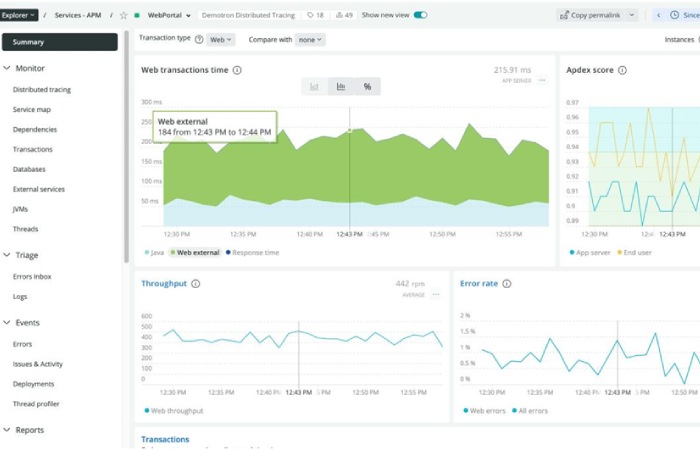Toggle Web throughput series in legend
Image resolution: width=700 pixels, height=450 pixels.
pos(174,411)
